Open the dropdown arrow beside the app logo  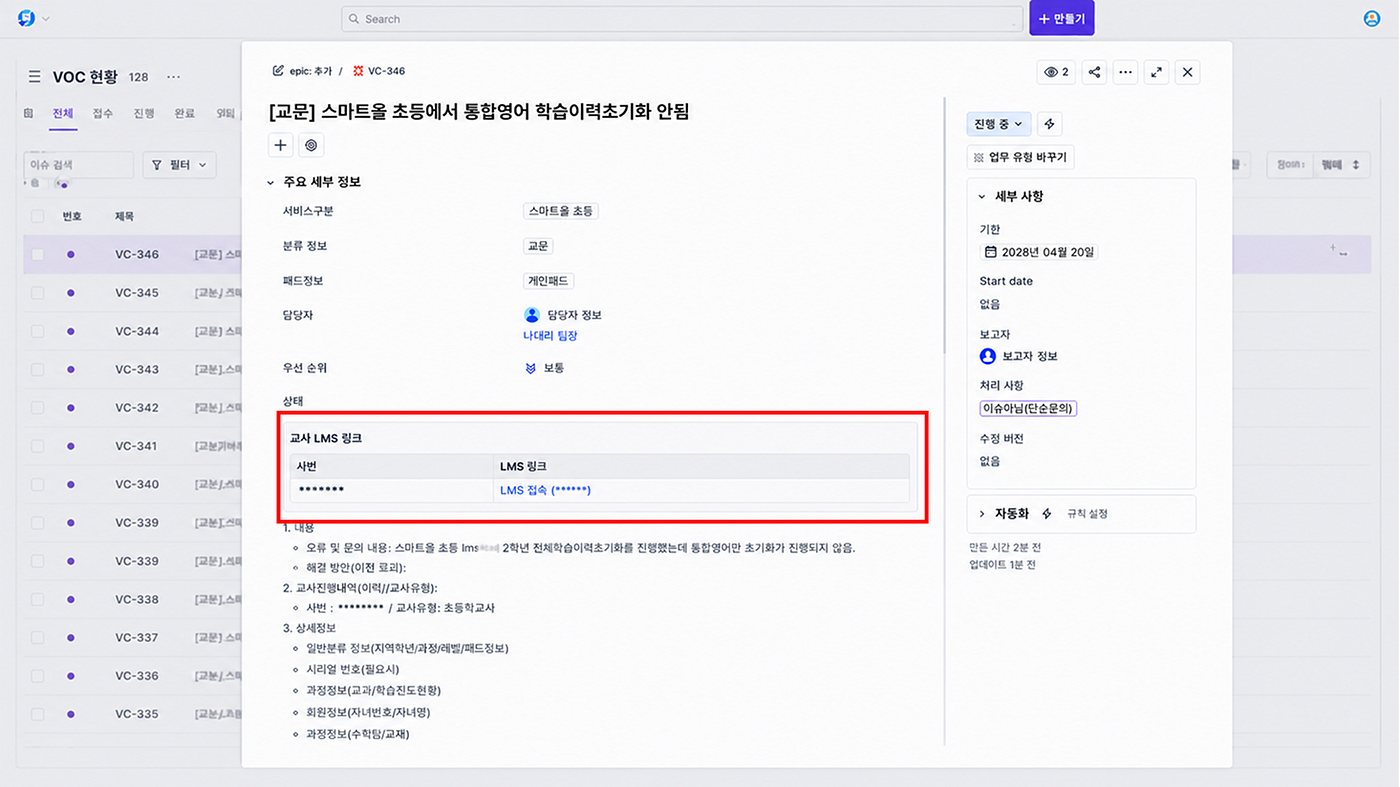point(46,19)
